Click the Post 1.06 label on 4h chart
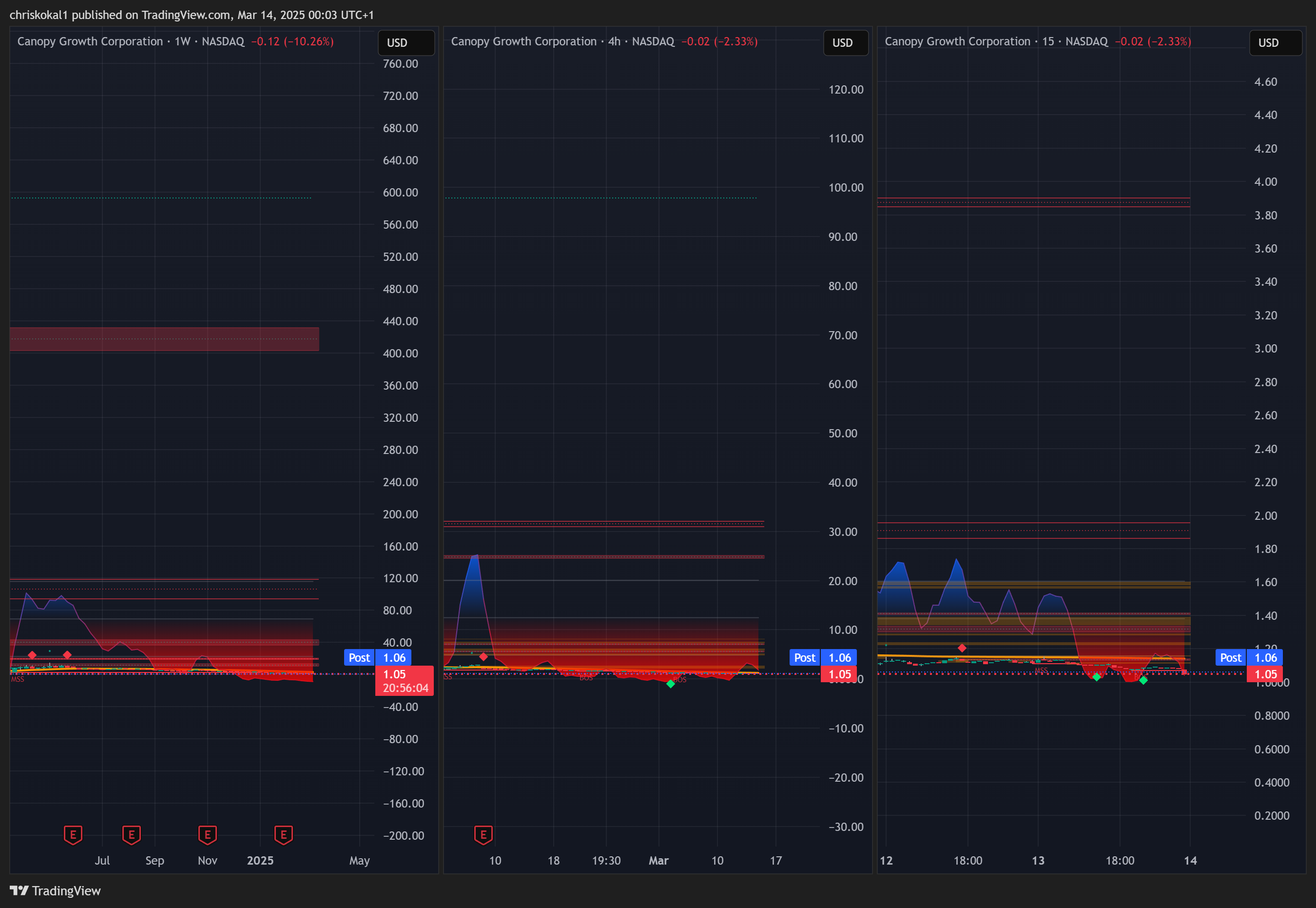 (x=823, y=658)
